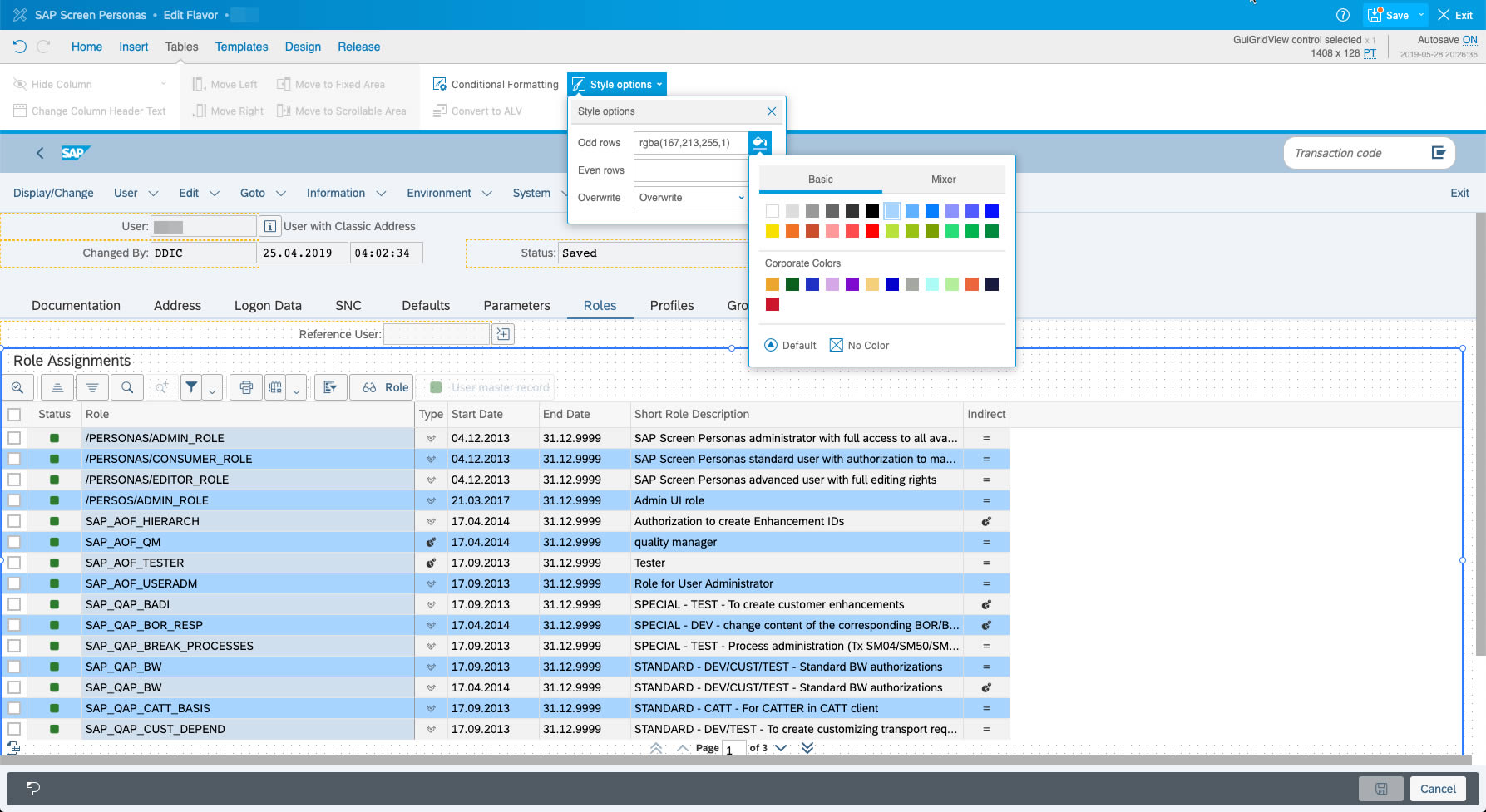Click the filter-by-column layout icon

click(x=330, y=387)
